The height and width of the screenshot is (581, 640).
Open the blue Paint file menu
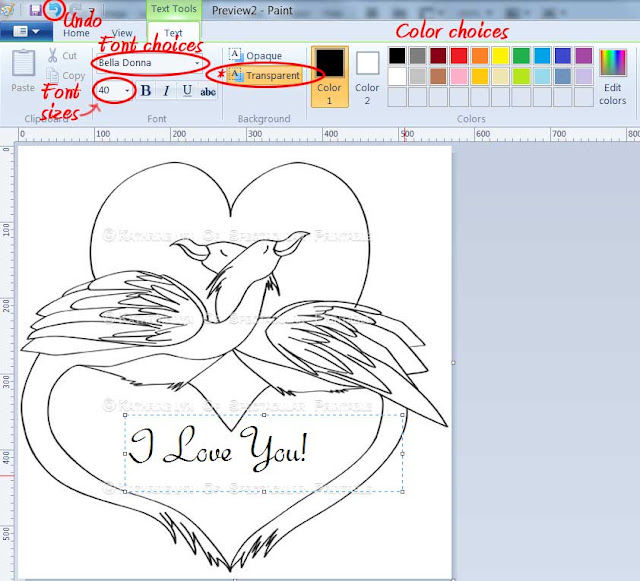click(26, 31)
